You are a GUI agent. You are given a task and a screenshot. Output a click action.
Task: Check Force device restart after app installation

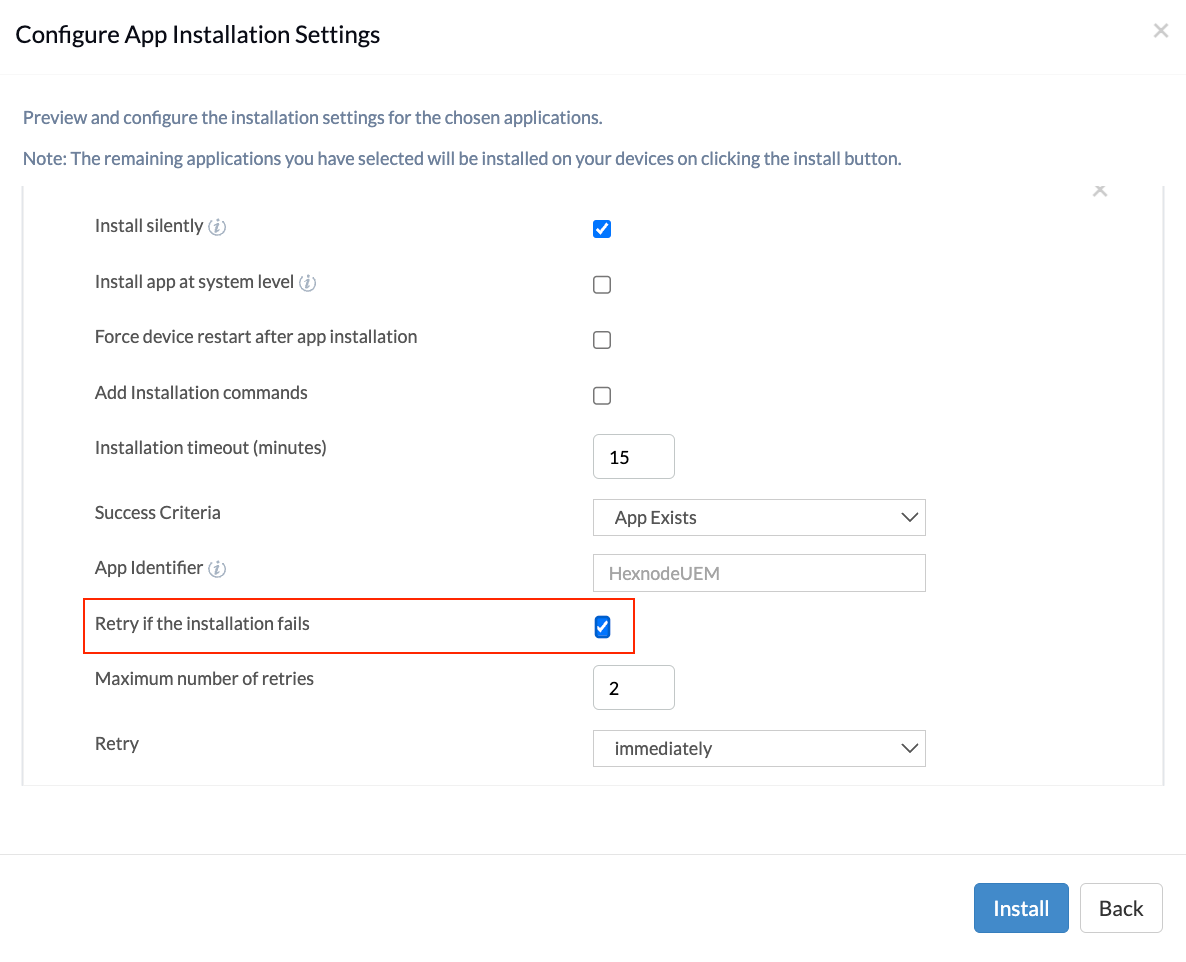click(602, 340)
